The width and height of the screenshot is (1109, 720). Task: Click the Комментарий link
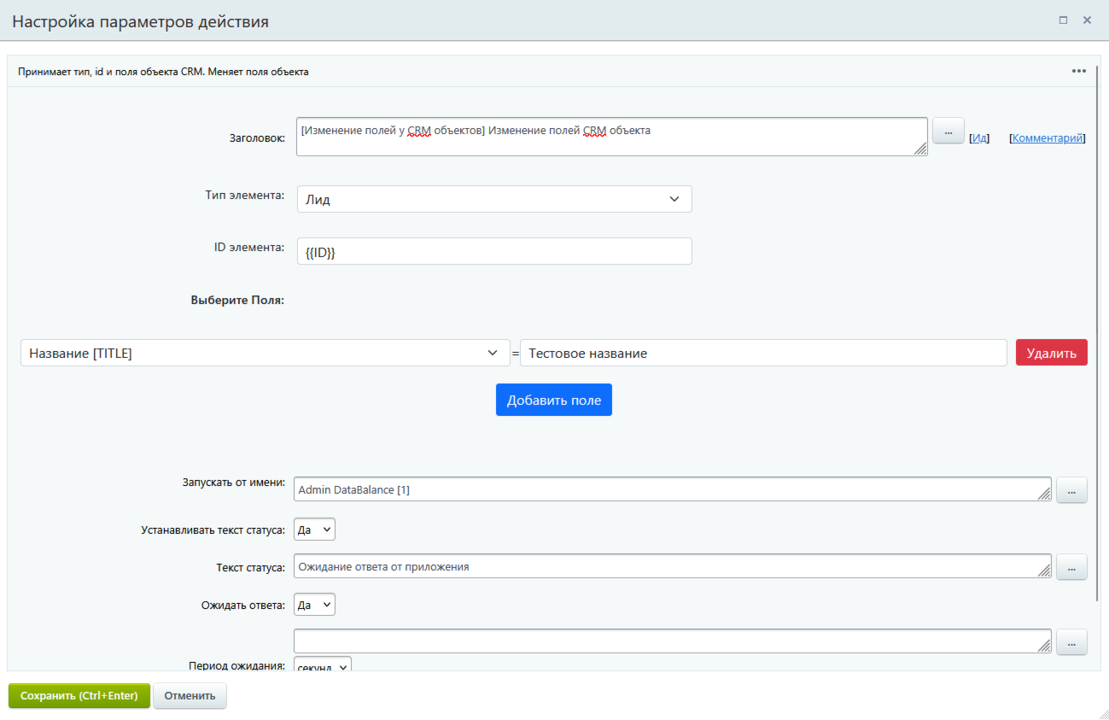1047,138
